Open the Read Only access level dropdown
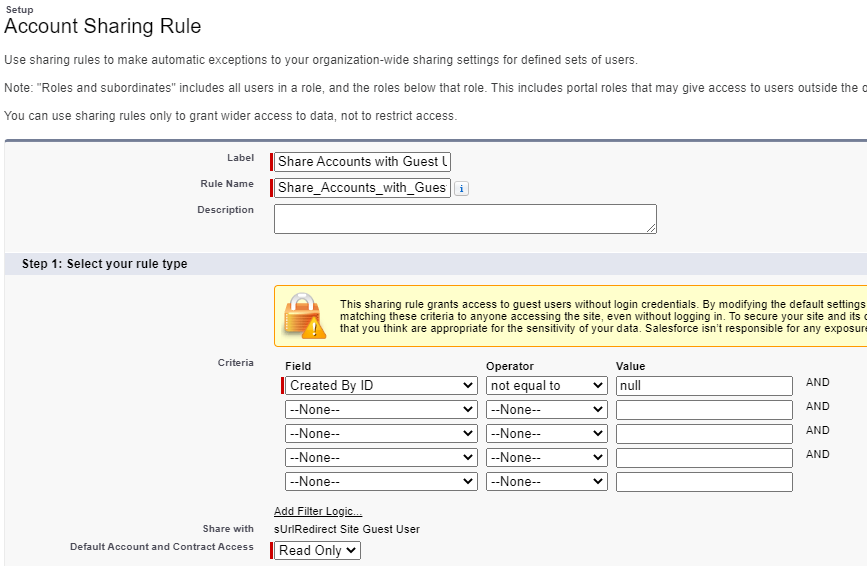This screenshot has height=566, width=867. [317, 550]
